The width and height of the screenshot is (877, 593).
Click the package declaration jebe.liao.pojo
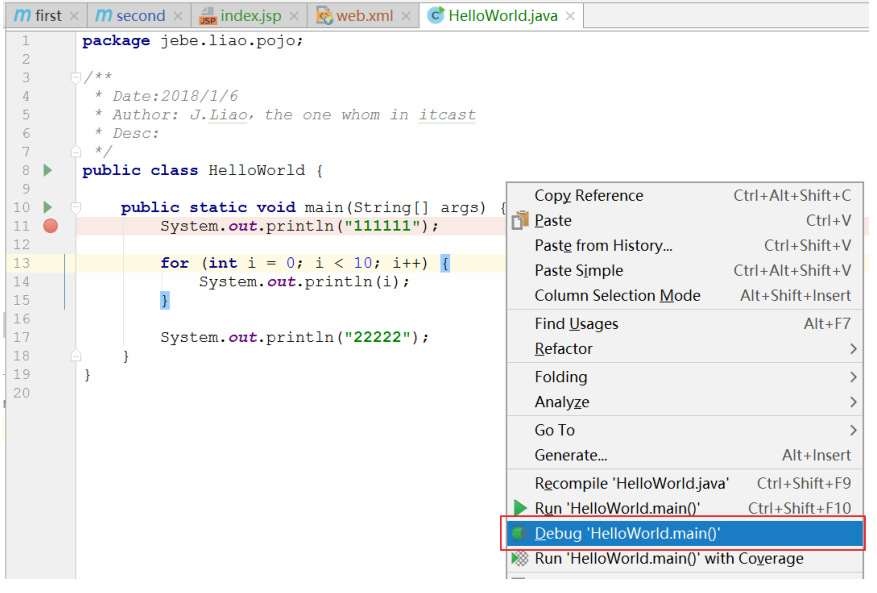click(232, 41)
